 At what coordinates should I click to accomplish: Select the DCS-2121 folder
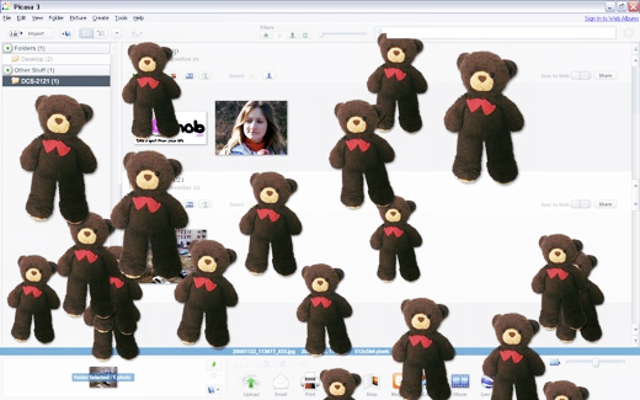click(56, 81)
